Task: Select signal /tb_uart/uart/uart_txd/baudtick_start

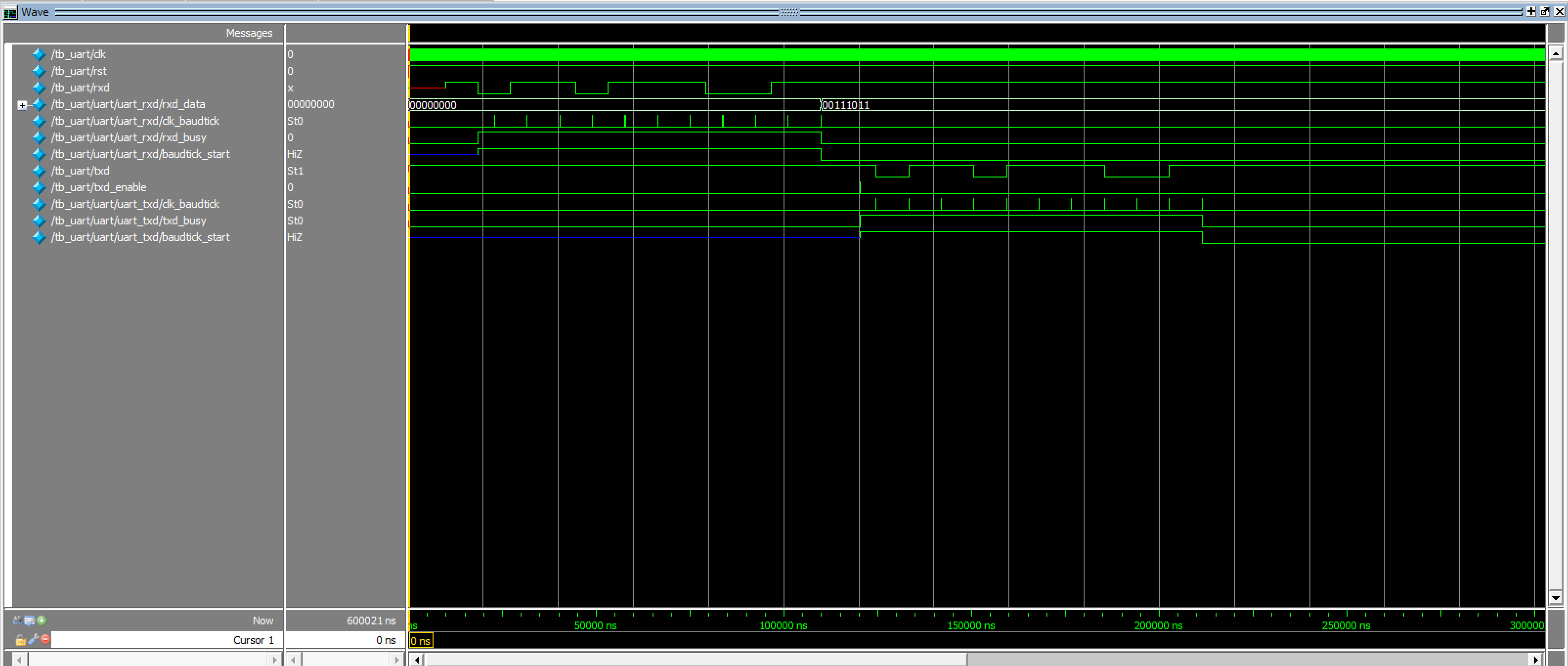Action: pyautogui.click(x=141, y=237)
